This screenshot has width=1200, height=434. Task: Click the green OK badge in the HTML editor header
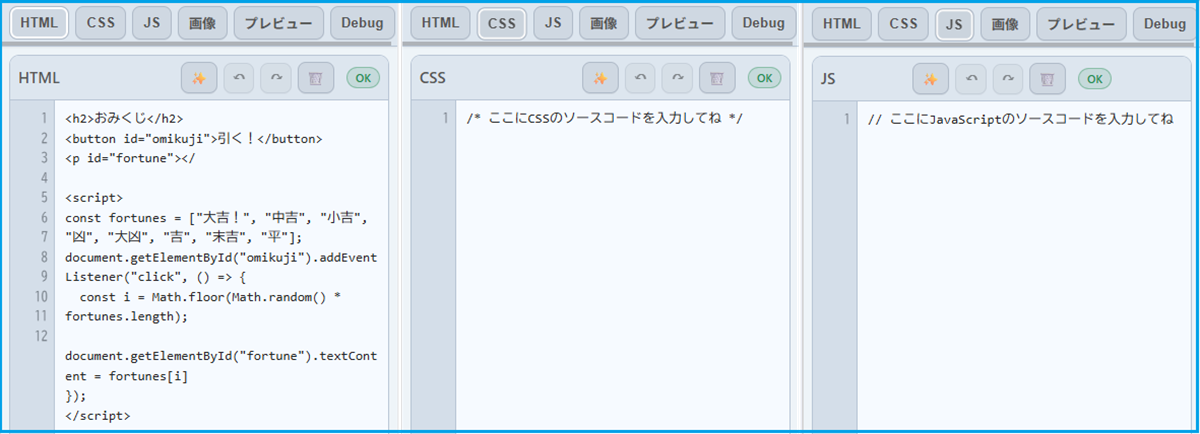click(x=363, y=78)
